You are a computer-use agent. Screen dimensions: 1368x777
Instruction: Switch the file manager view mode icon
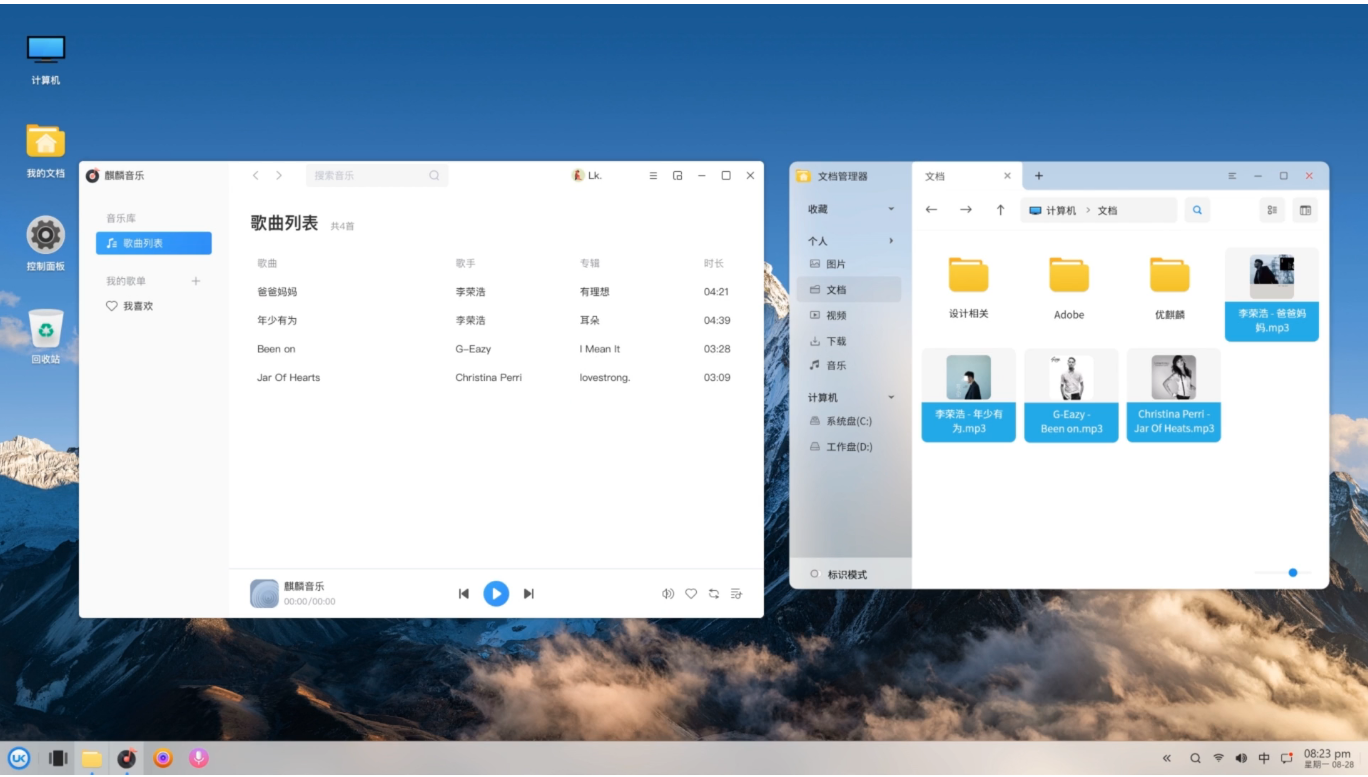[x=1305, y=210]
